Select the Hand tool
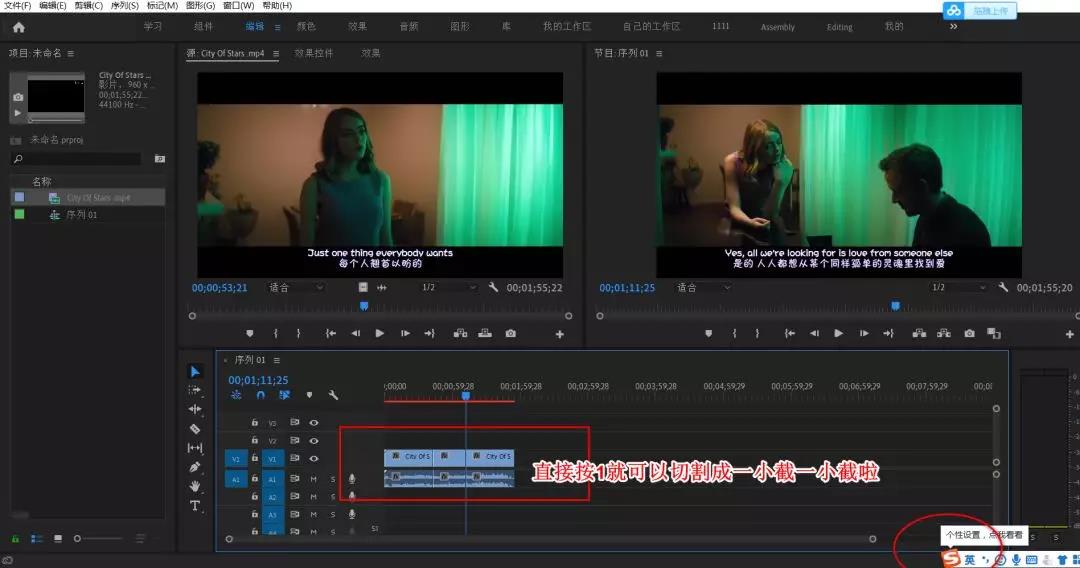Image resolution: width=1080 pixels, height=568 pixels. [195, 486]
